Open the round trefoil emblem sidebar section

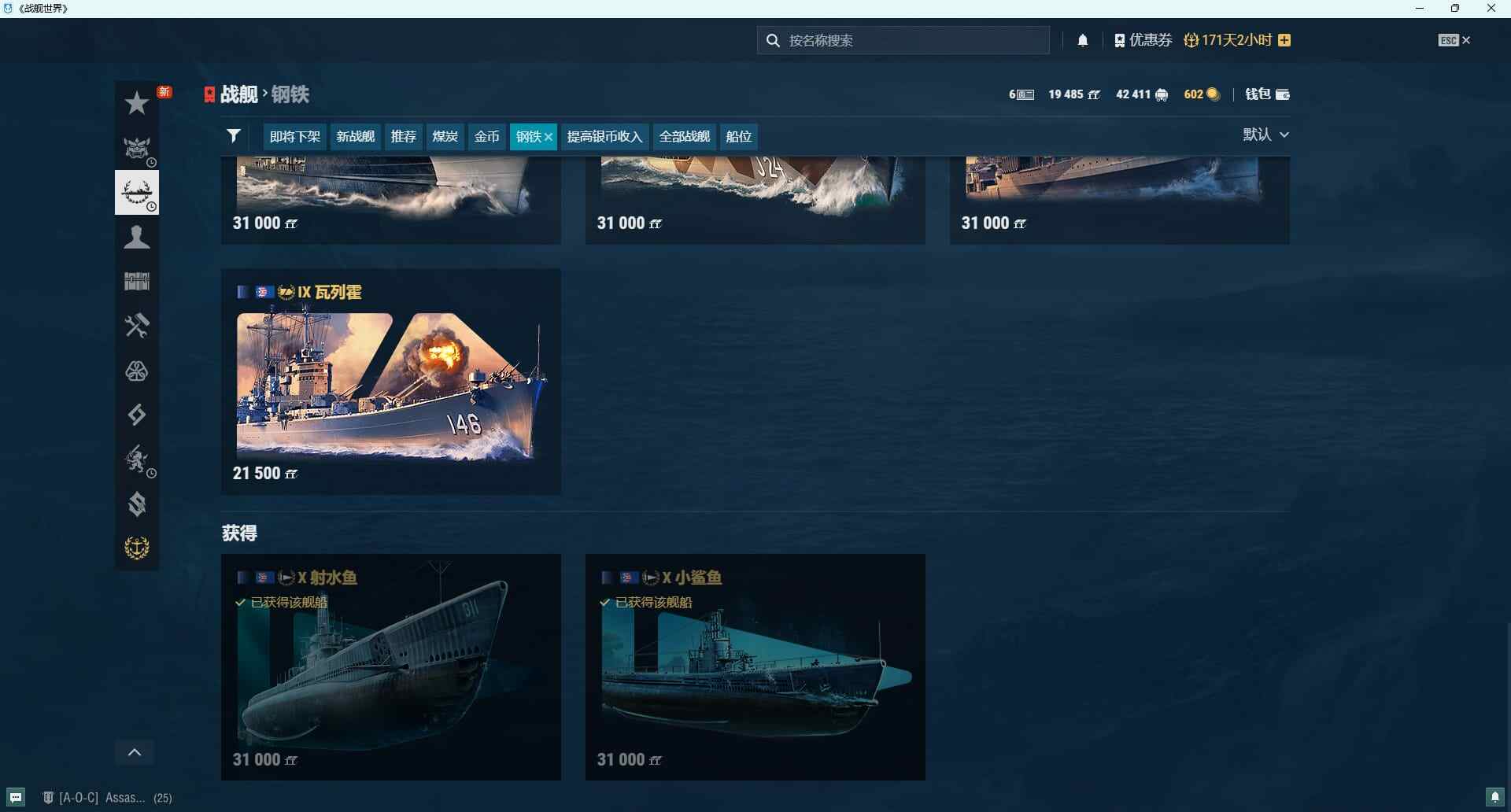(x=137, y=371)
